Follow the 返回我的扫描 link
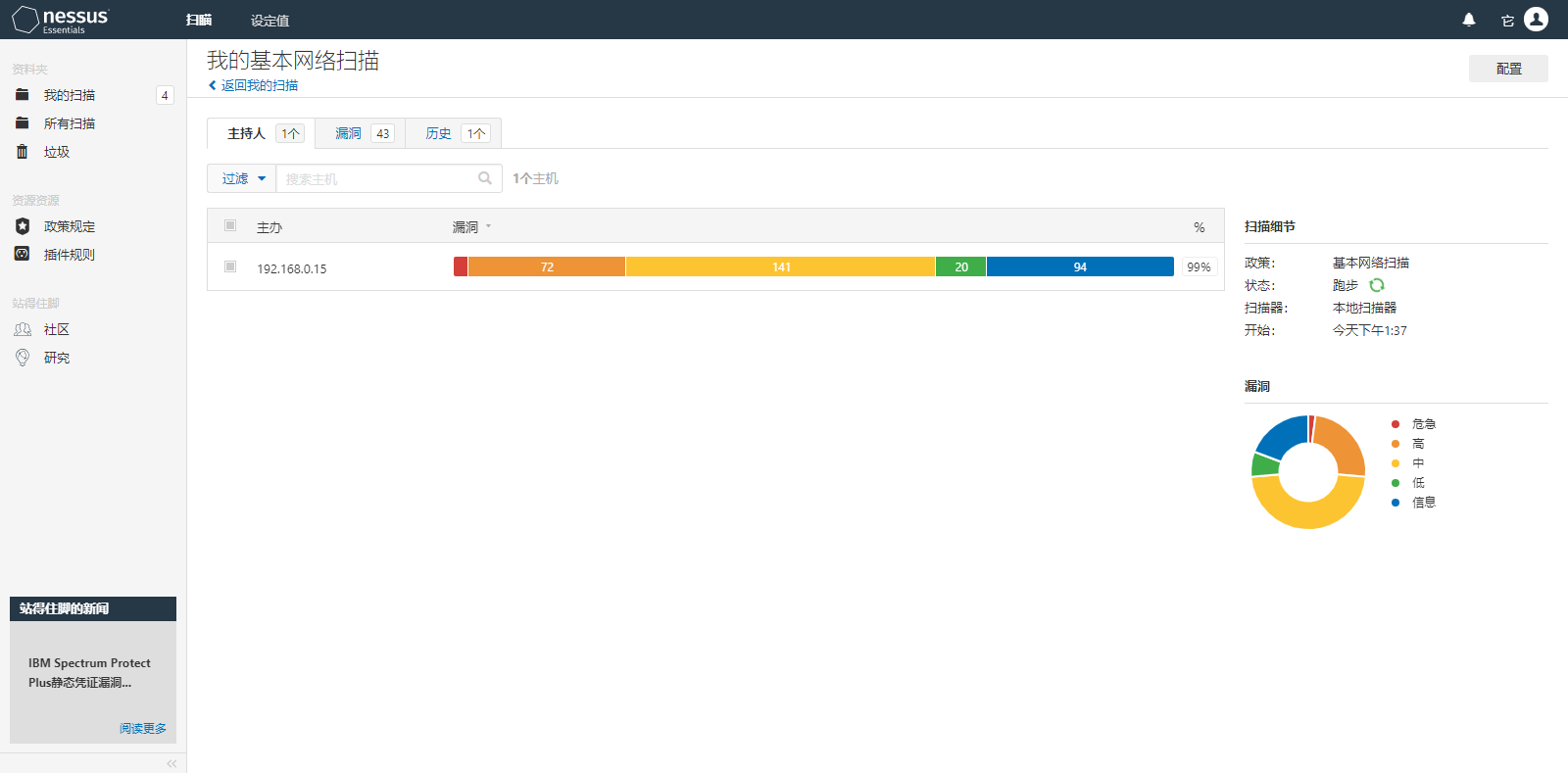Viewport: 1568px width, 773px height. click(260, 85)
